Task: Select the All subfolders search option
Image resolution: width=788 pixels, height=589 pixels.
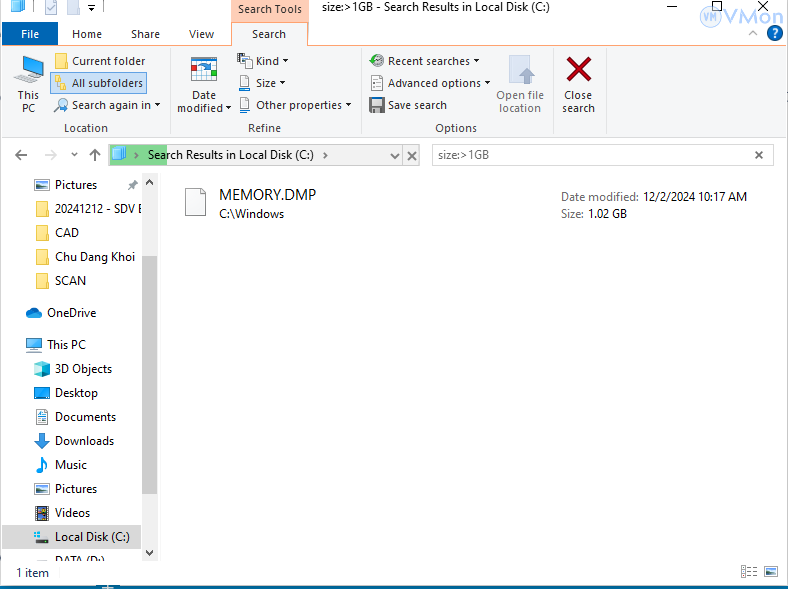Action: click(x=98, y=83)
